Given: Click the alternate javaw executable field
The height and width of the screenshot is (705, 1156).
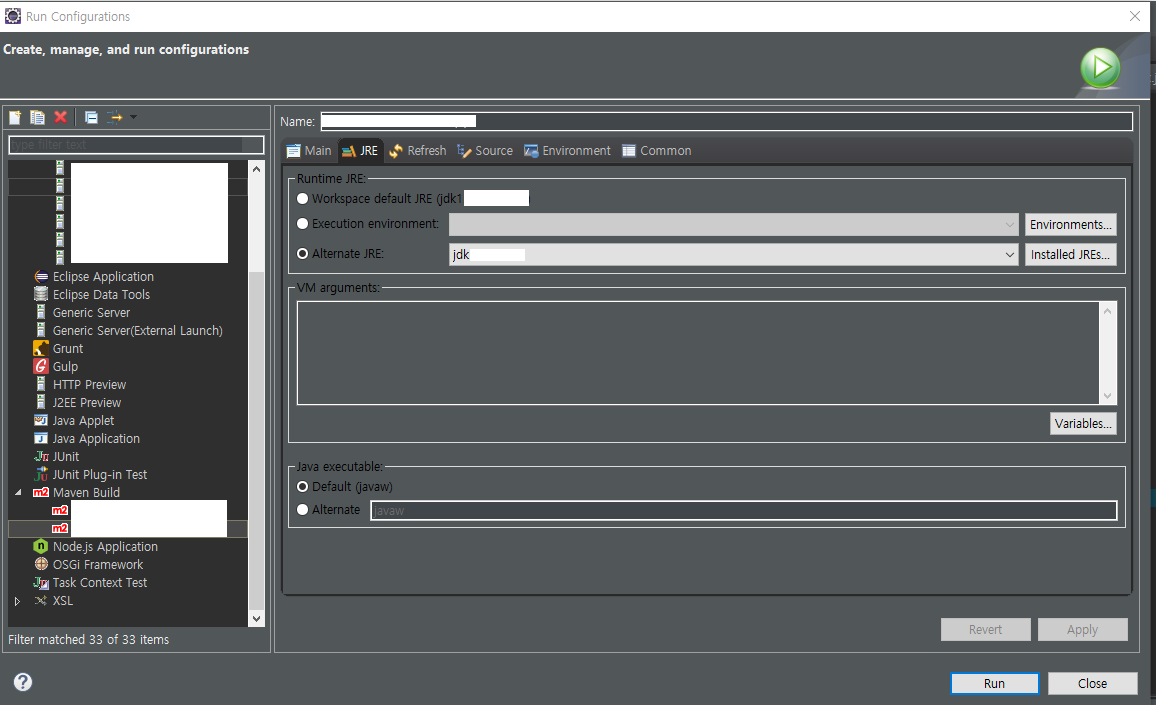Looking at the screenshot, I should click(x=744, y=510).
